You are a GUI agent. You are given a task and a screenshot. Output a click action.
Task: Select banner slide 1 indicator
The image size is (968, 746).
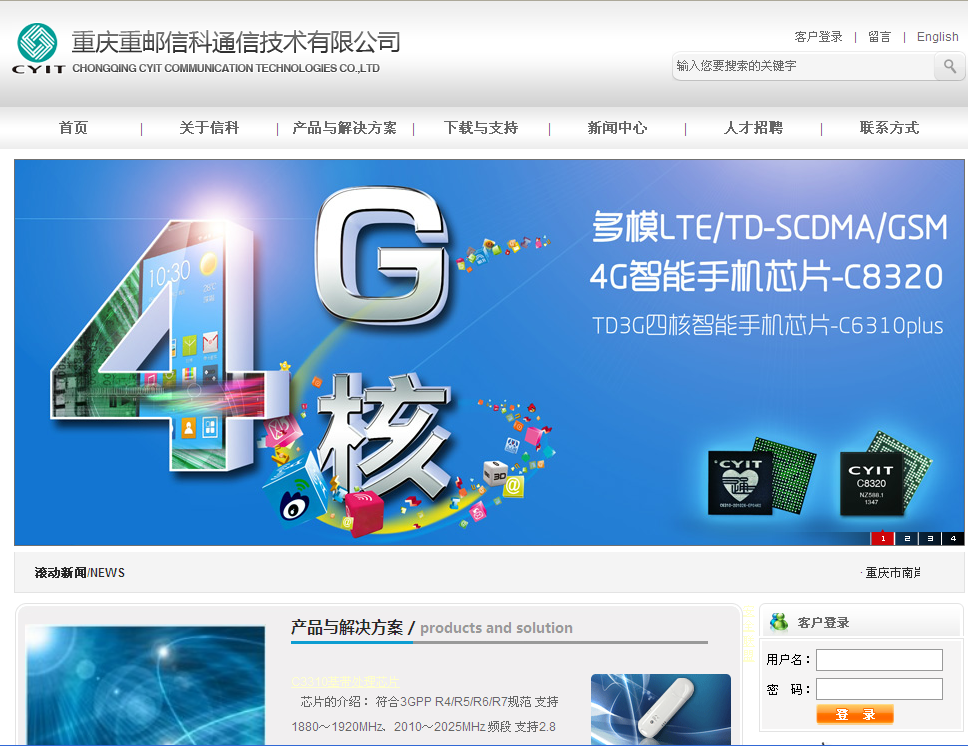pos(883,539)
